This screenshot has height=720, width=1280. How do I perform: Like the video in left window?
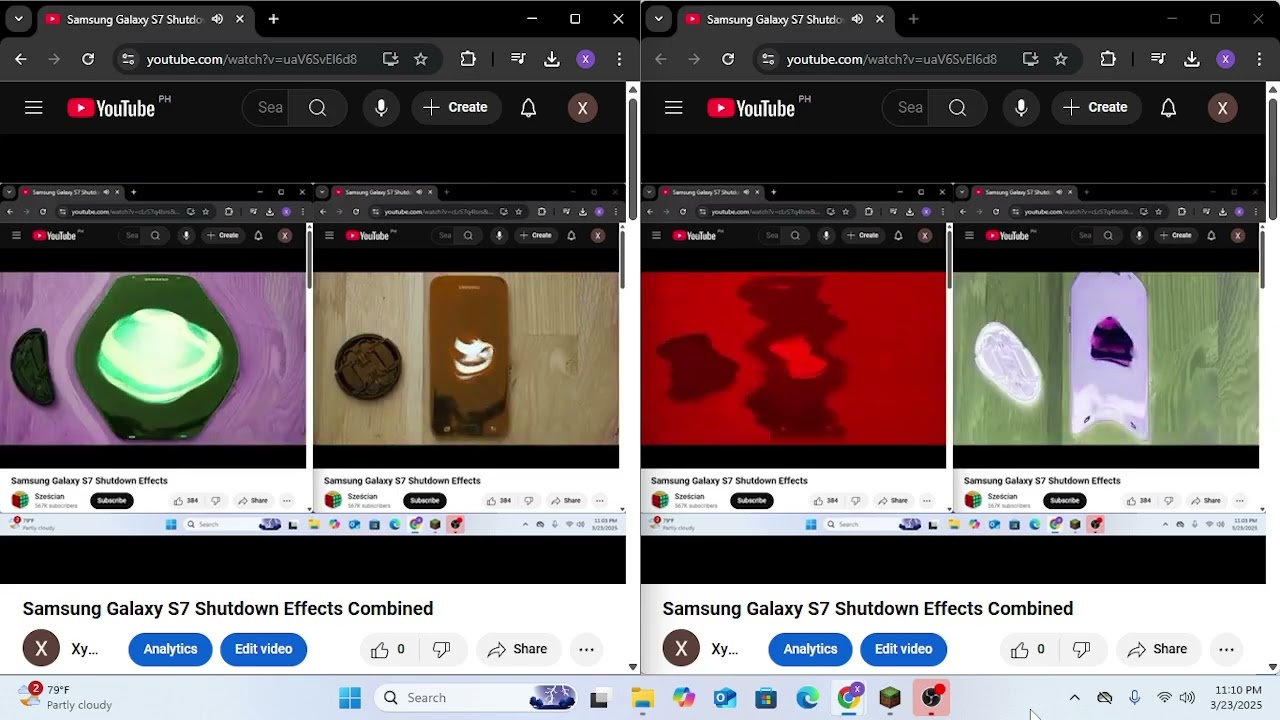pos(388,650)
